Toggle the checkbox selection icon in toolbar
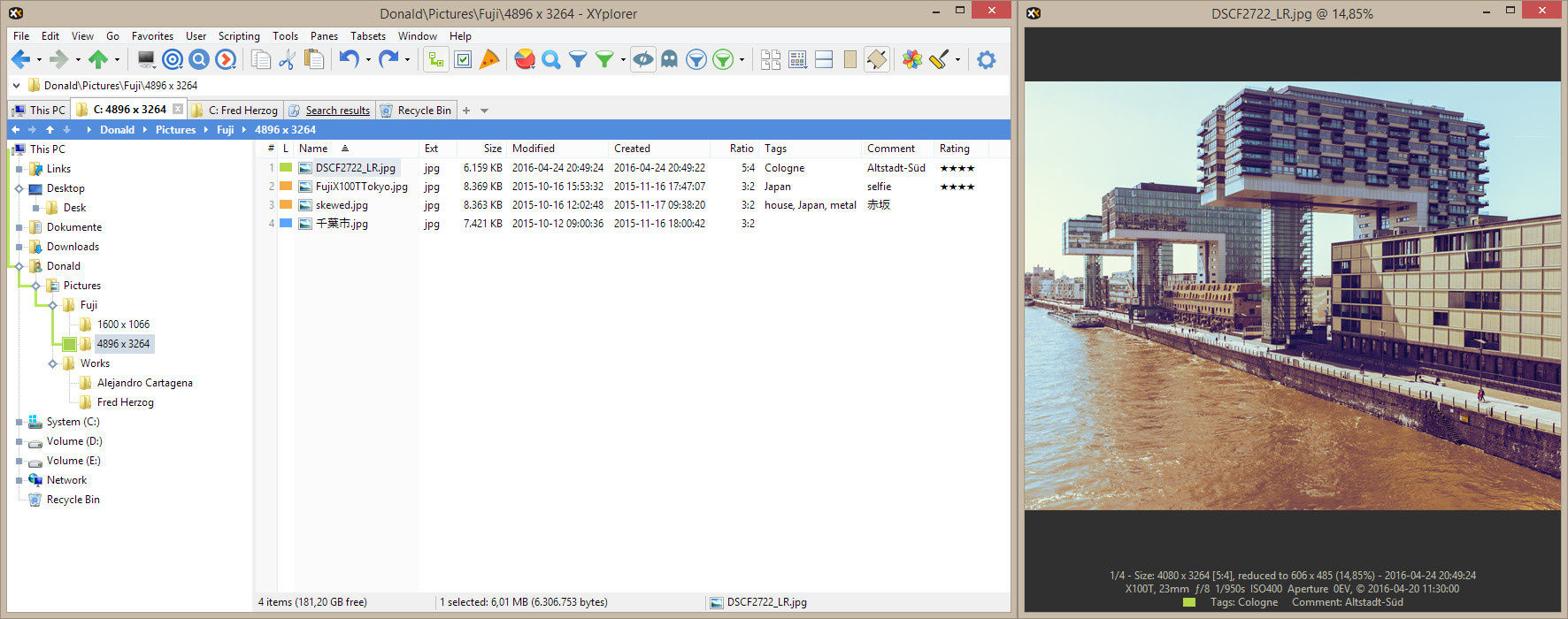Screen dimensions: 1568x619 click(x=463, y=59)
